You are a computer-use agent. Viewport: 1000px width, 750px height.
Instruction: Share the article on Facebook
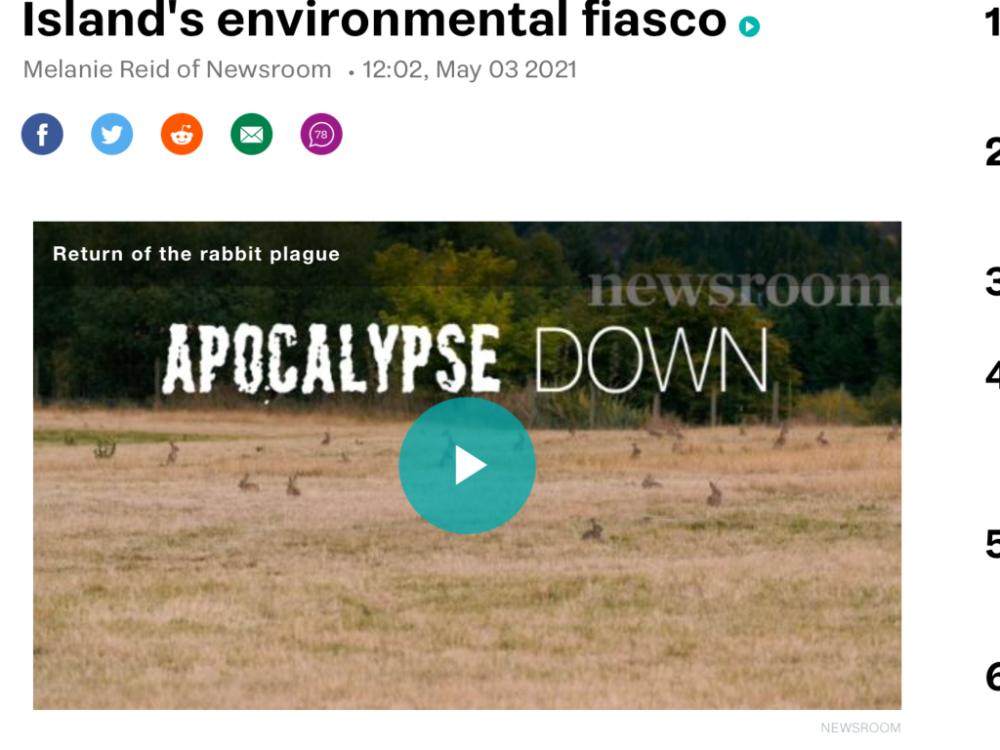[42, 134]
